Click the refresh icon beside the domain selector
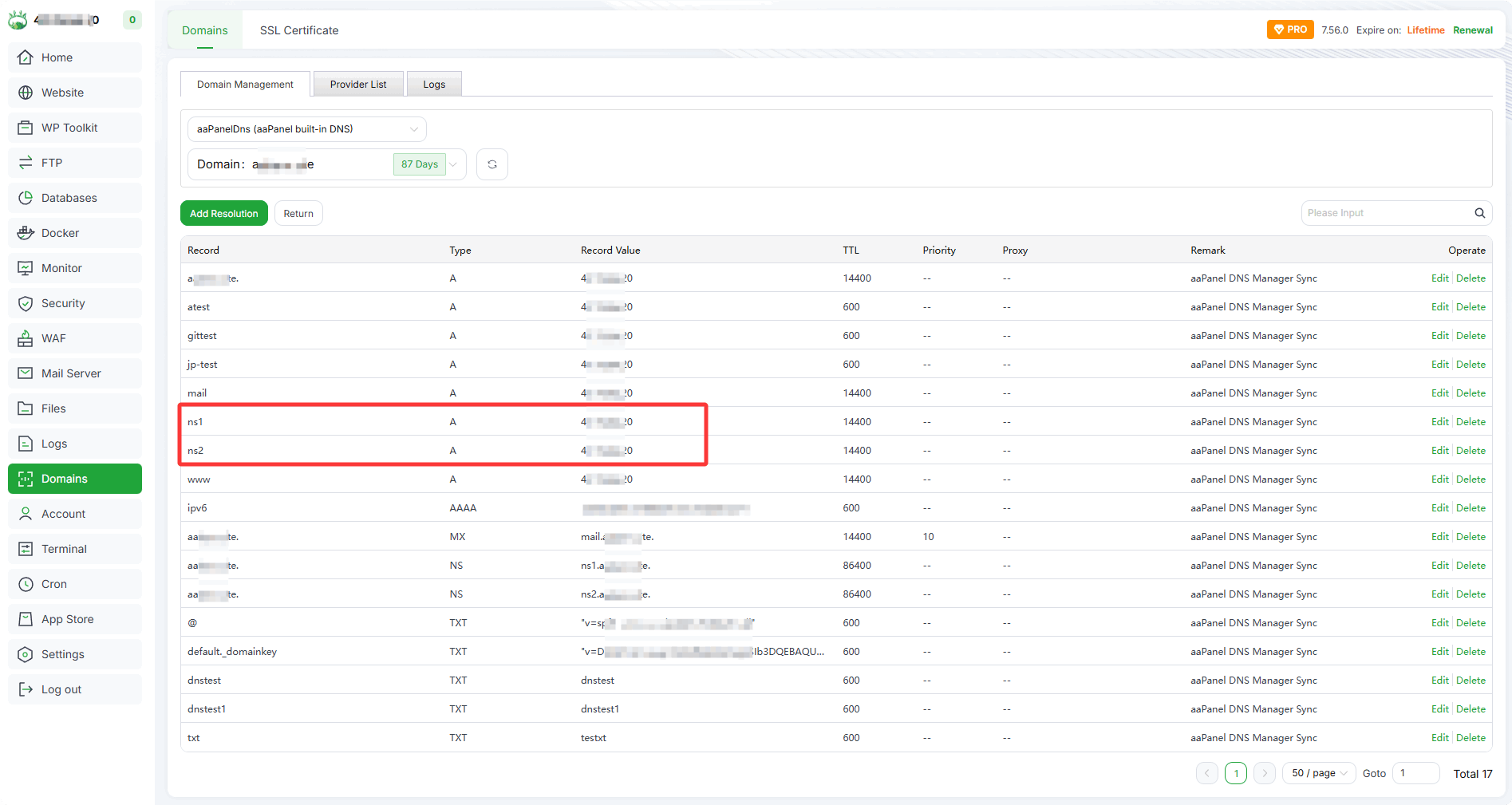1512x805 pixels. (x=491, y=164)
